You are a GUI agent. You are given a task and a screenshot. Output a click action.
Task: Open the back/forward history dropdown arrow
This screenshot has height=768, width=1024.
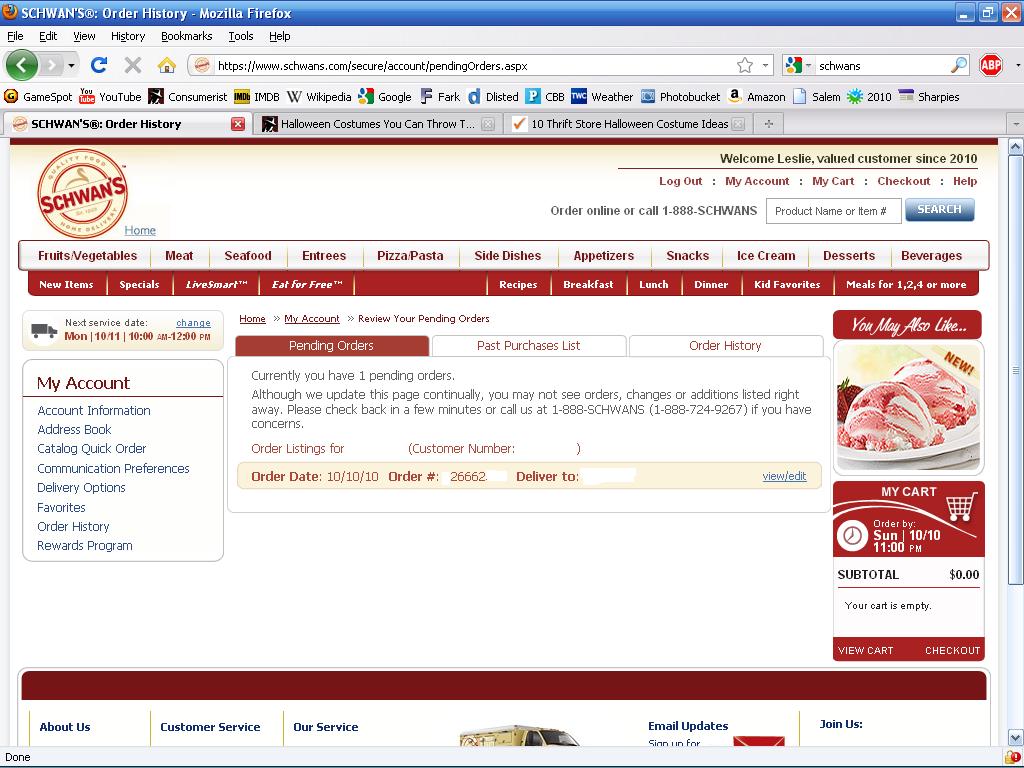point(71,65)
